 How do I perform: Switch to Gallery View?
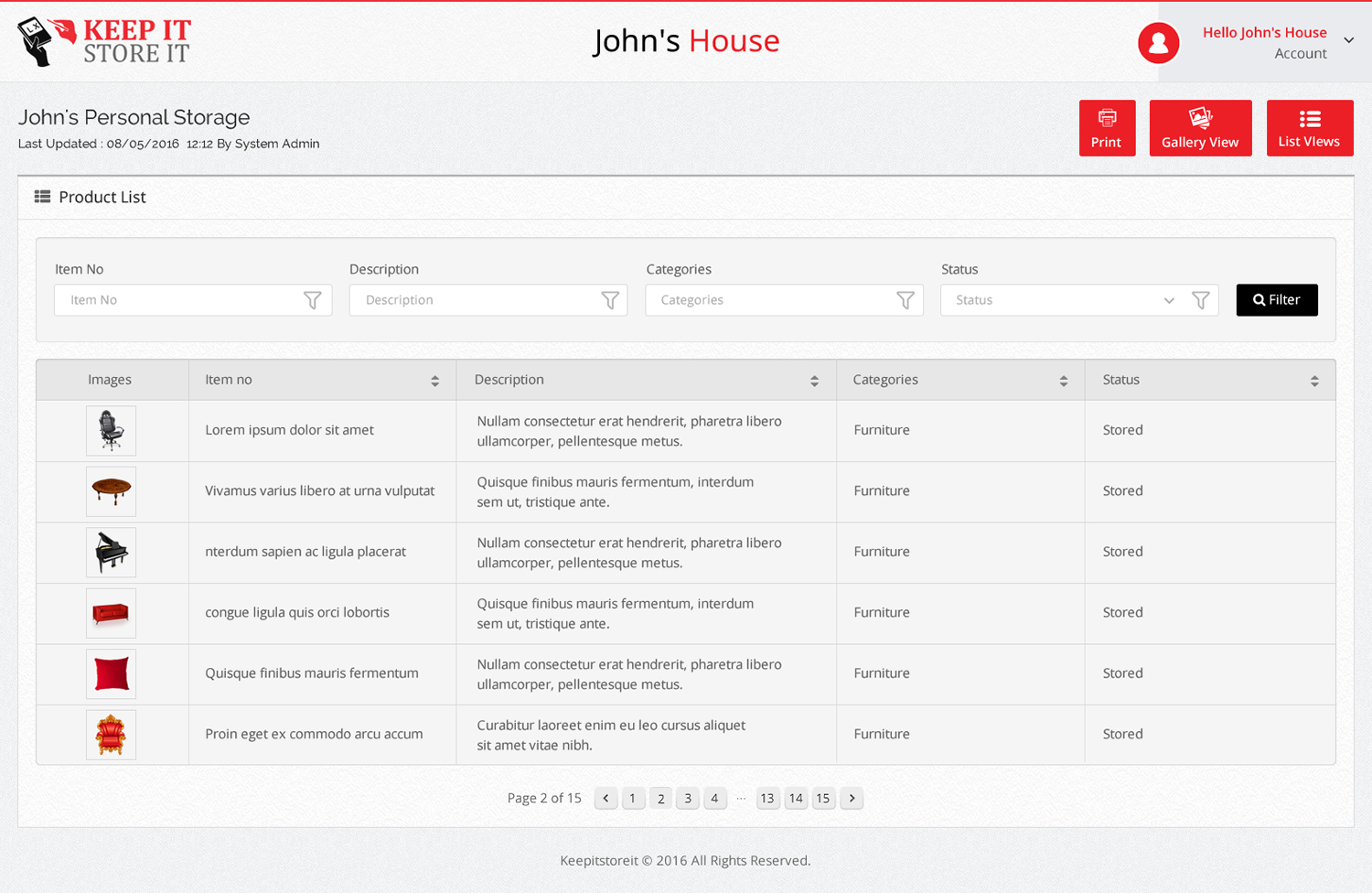tap(1200, 128)
